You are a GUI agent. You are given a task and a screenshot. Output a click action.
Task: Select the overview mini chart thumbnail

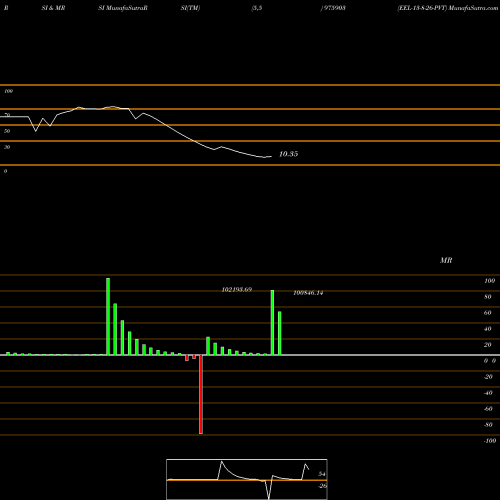pyautogui.click(x=247, y=479)
